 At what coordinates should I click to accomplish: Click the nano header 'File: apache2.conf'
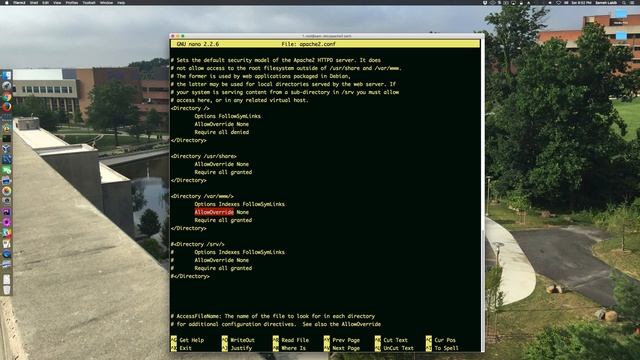tap(308, 44)
